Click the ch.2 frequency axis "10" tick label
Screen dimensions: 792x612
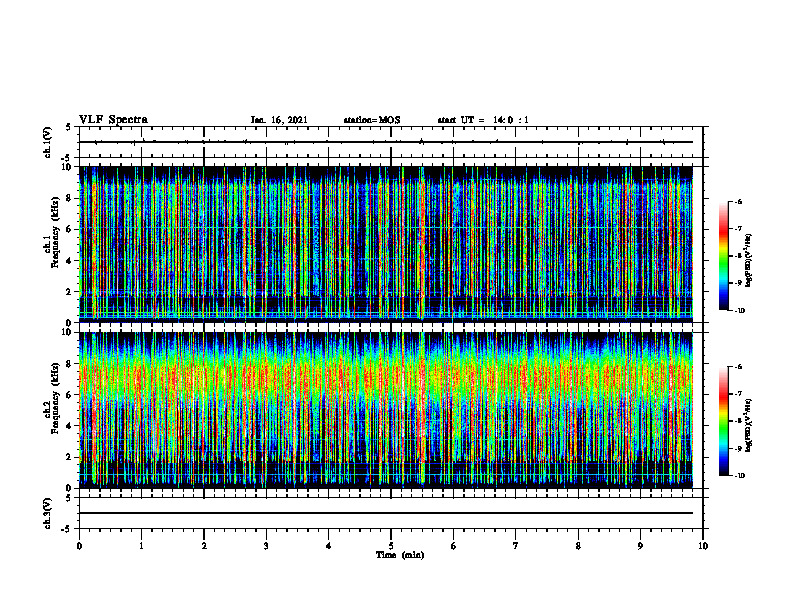[x=69, y=332]
